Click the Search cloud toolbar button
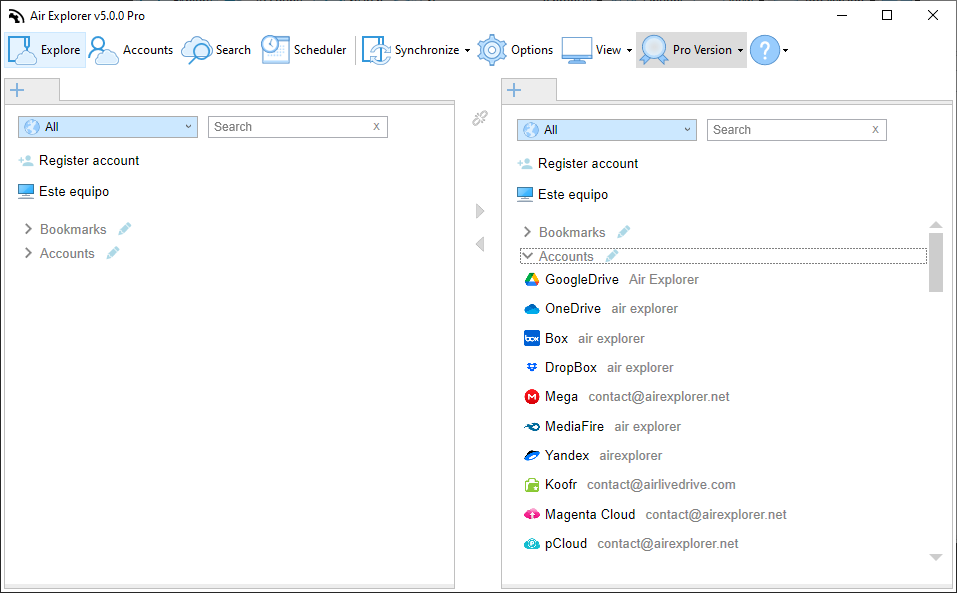This screenshot has height=593, width=957. click(217, 50)
